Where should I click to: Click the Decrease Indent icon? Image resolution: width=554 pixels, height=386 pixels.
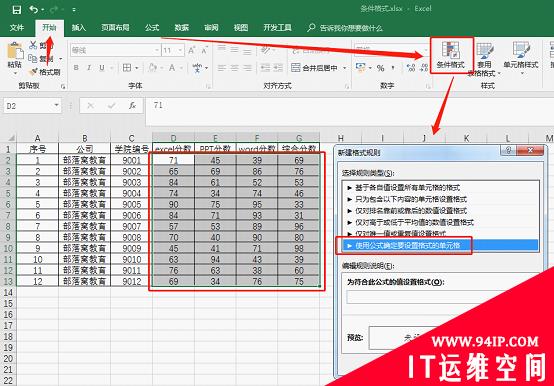click(265, 67)
